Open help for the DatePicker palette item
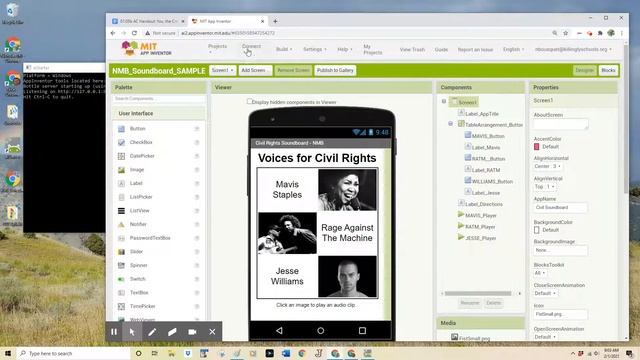Viewport: 640px width, 360px height. coord(197,156)
